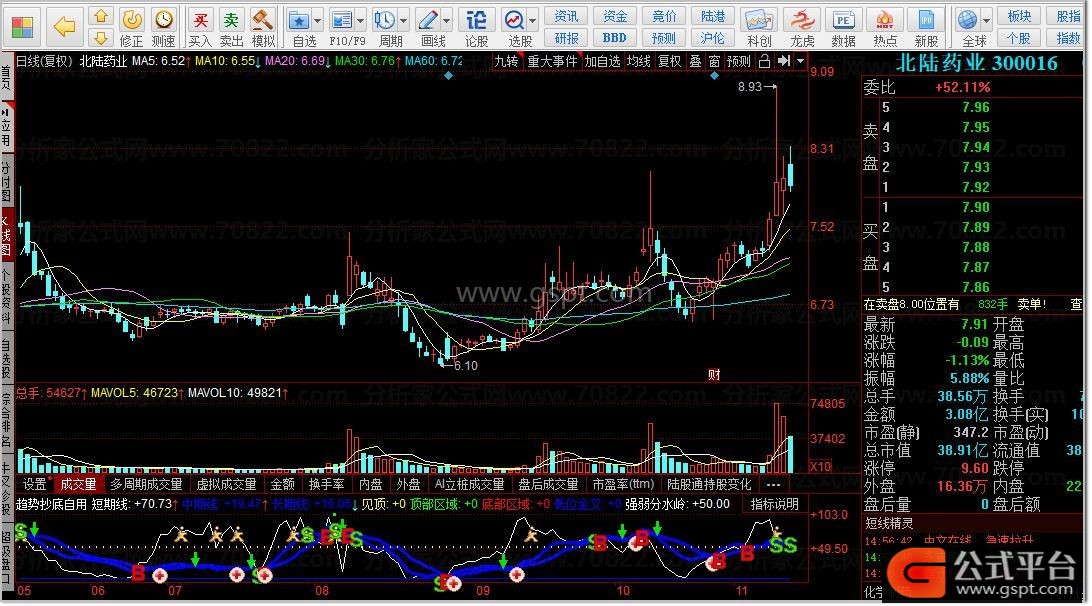Click 指标说明 indicator description button
The height and width of the screenshot is (606, 1092).
pos(774,504)
